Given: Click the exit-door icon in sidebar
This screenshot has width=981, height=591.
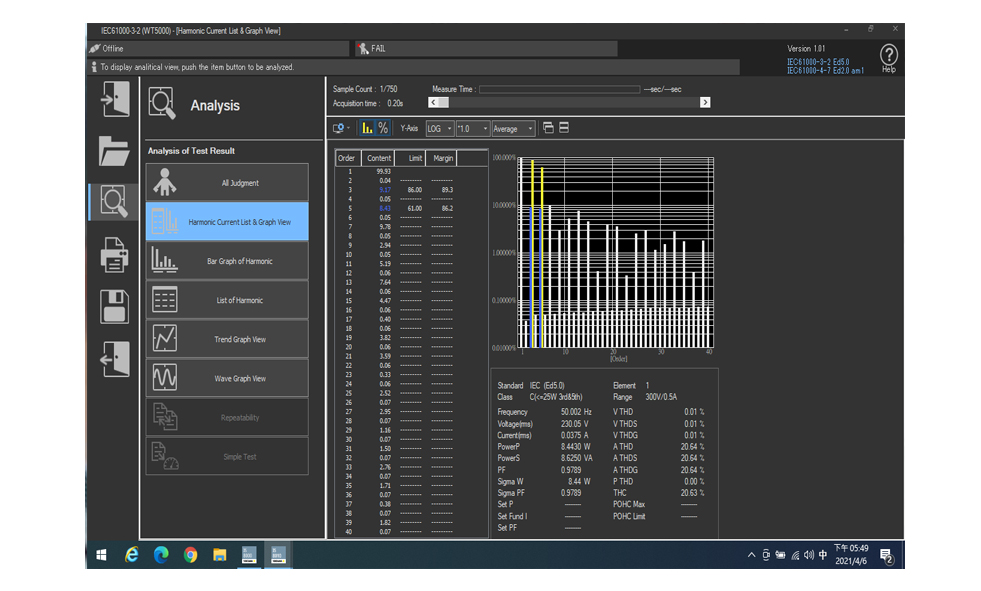Looking at the screenshot, I should (115, 359).
